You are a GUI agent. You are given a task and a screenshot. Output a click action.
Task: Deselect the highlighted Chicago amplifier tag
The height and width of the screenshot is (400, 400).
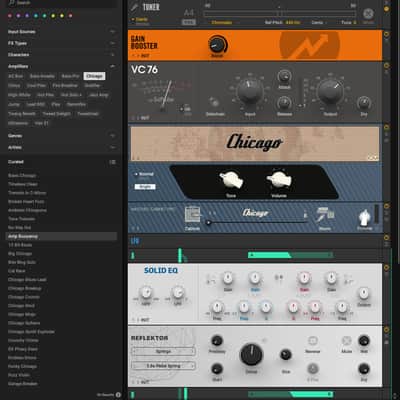pyautogui.click(x=94, y=76)
